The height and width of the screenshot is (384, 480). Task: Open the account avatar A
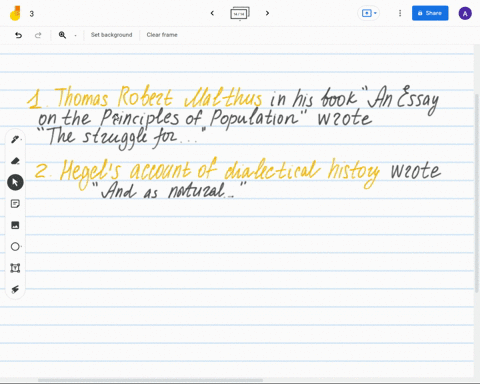(x=465, y=13)
